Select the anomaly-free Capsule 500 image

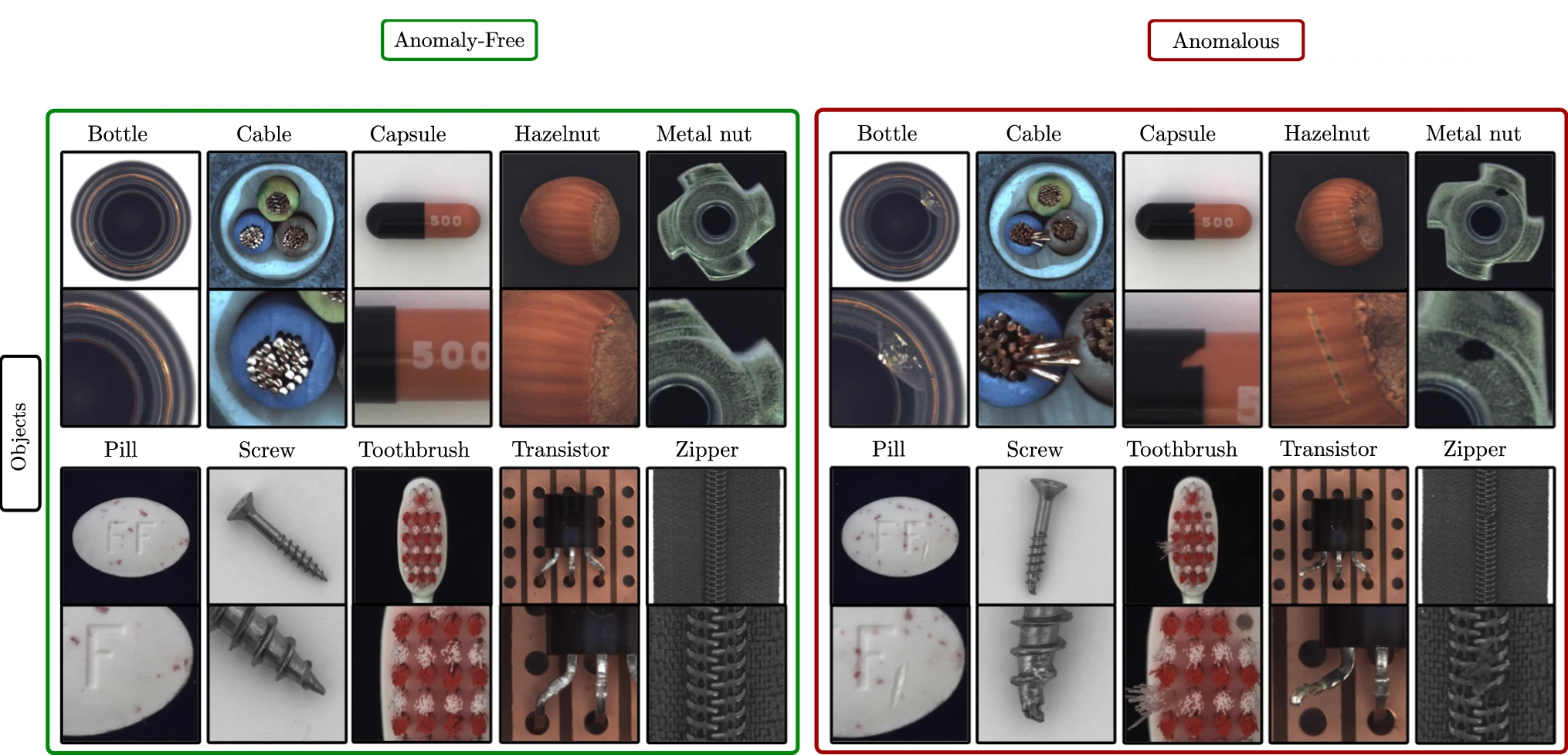tap(423, 220)
